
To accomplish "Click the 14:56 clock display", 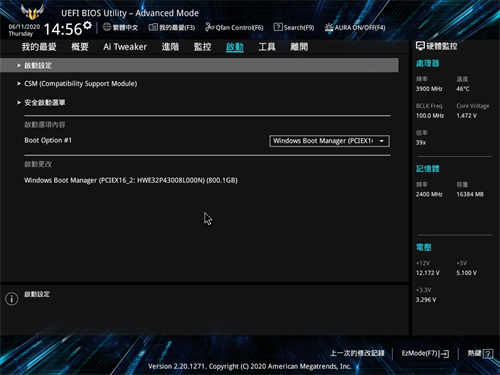I will (x=63, y=29).
